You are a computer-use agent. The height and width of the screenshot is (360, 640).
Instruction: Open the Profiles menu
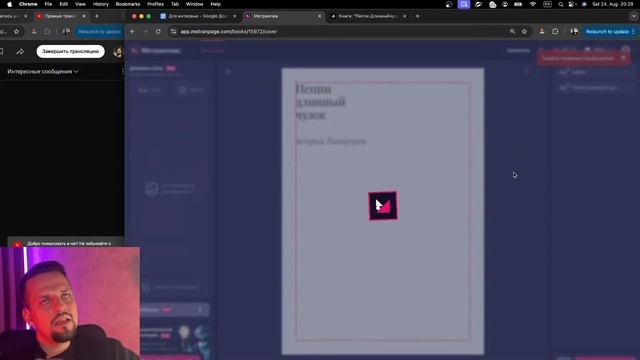tap(155, 4)
